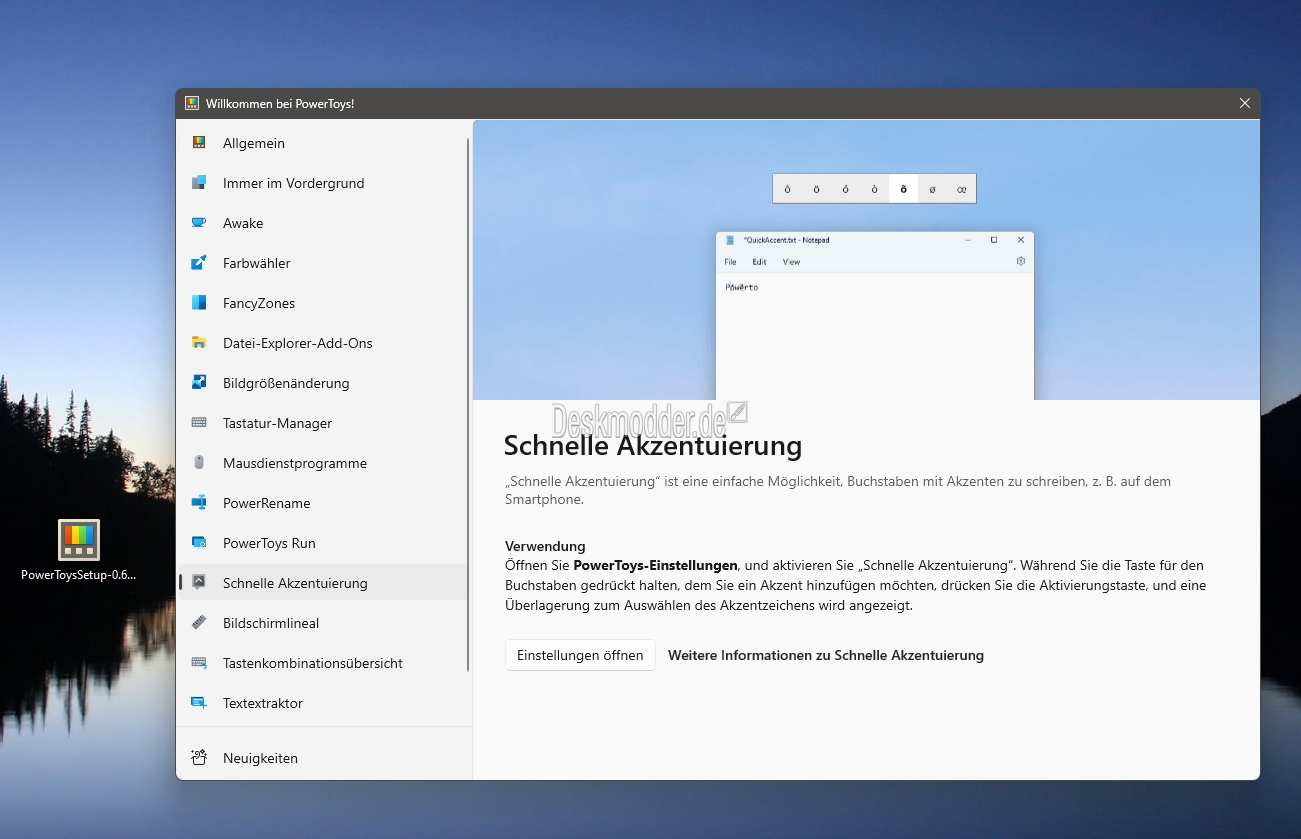
Task: Click the Tastatur-Manager keyboard icon
Action: click(199, 423)
